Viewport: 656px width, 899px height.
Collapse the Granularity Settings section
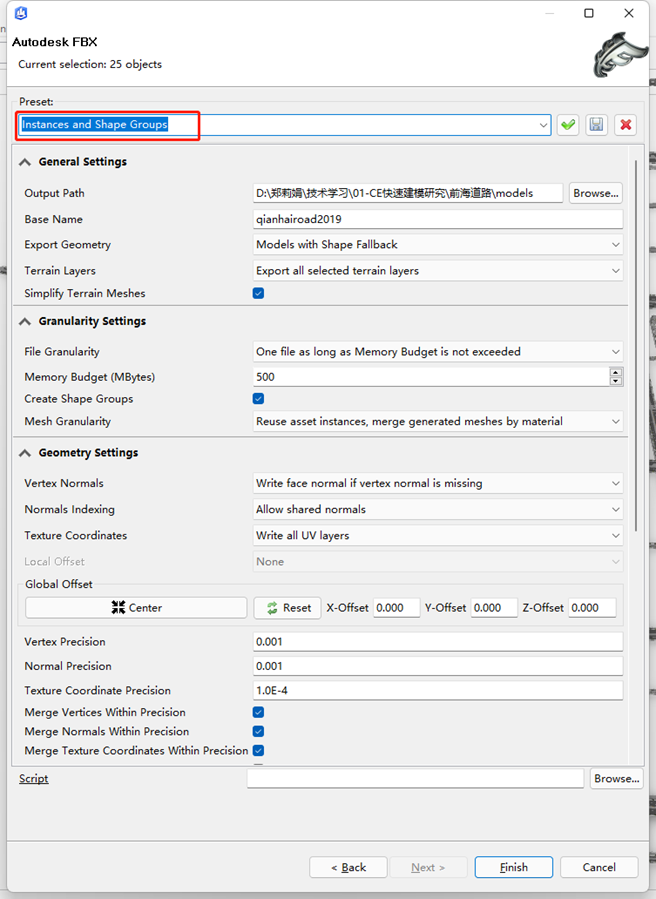coord(25,322)
